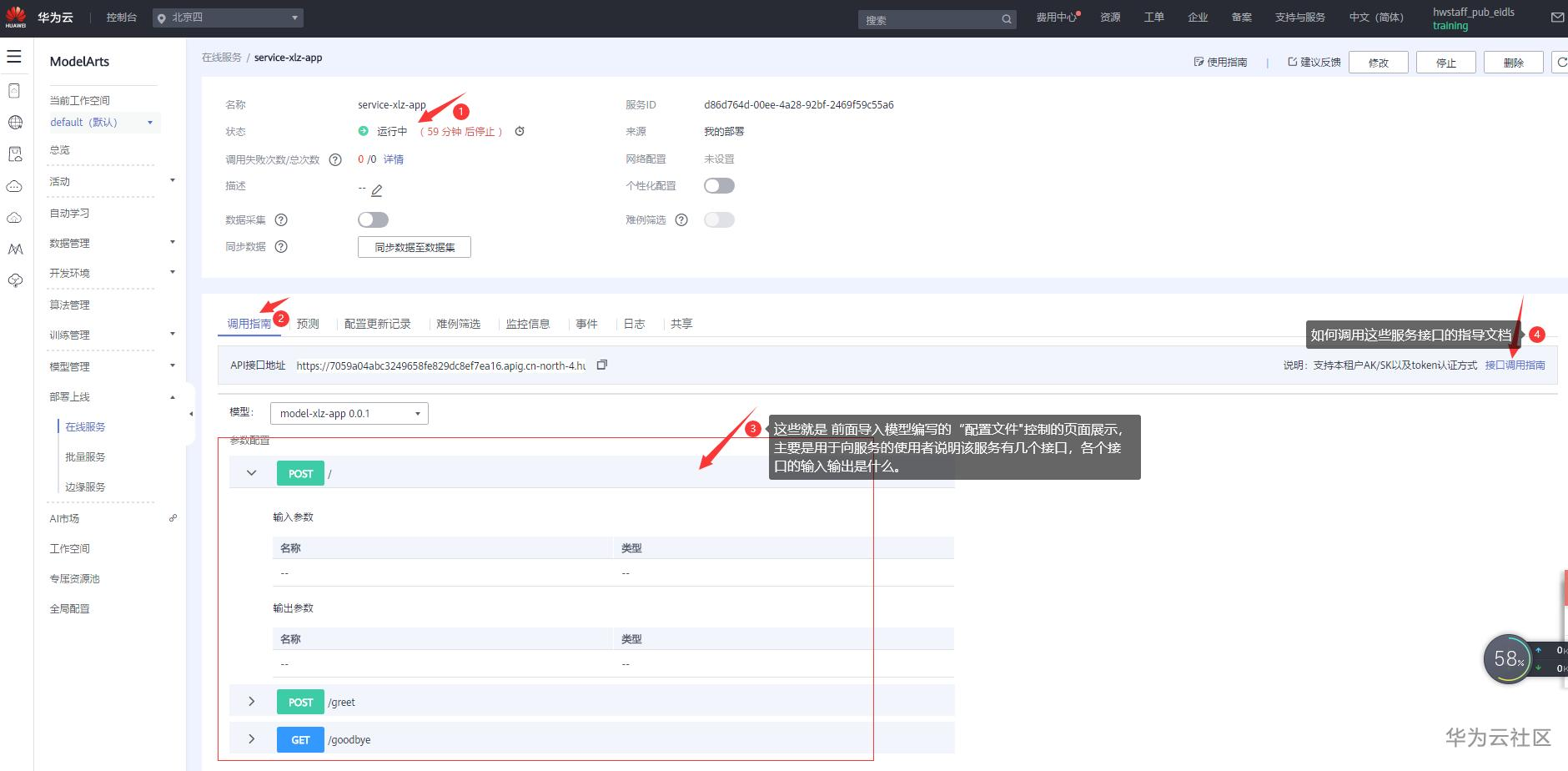
Task: Expand the POST /greet endpoint
Action: pos(251,702)
